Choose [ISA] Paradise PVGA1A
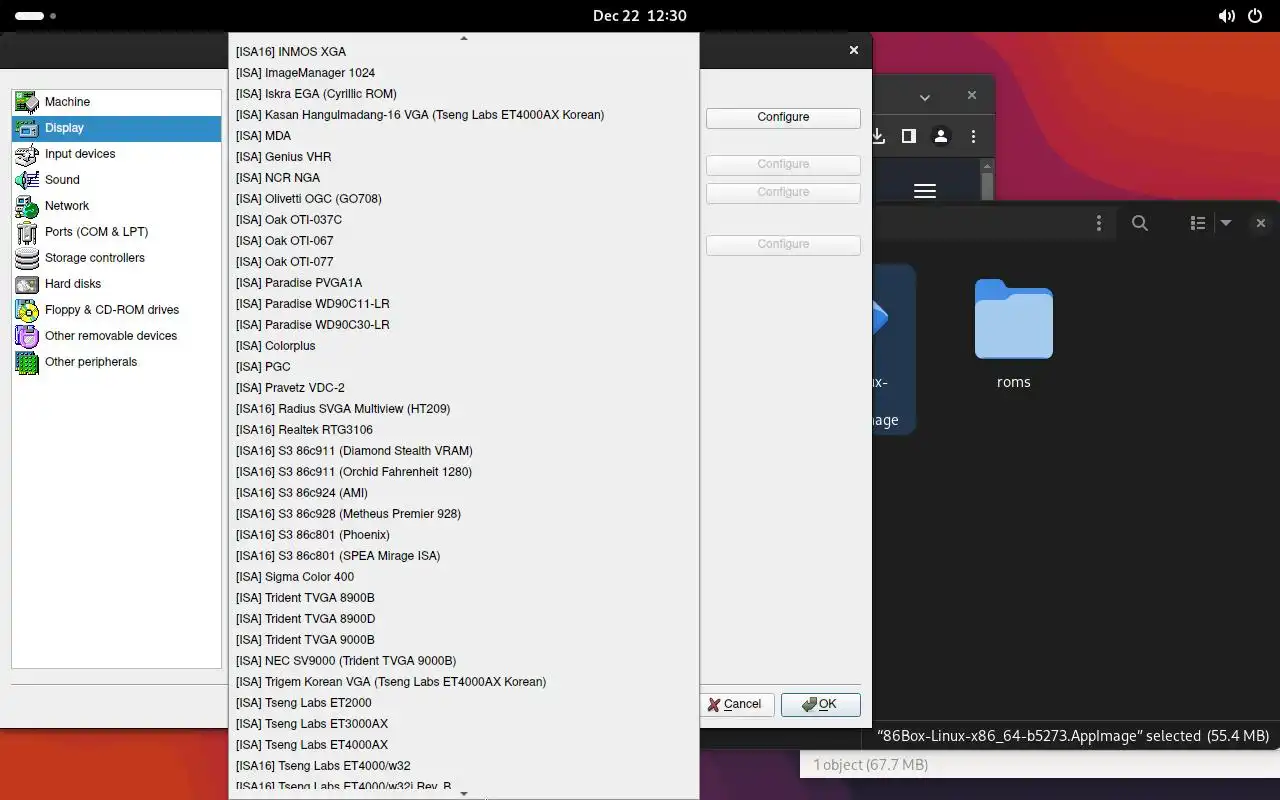Screen dimensions: 1280x800 [x=463, y=283]
